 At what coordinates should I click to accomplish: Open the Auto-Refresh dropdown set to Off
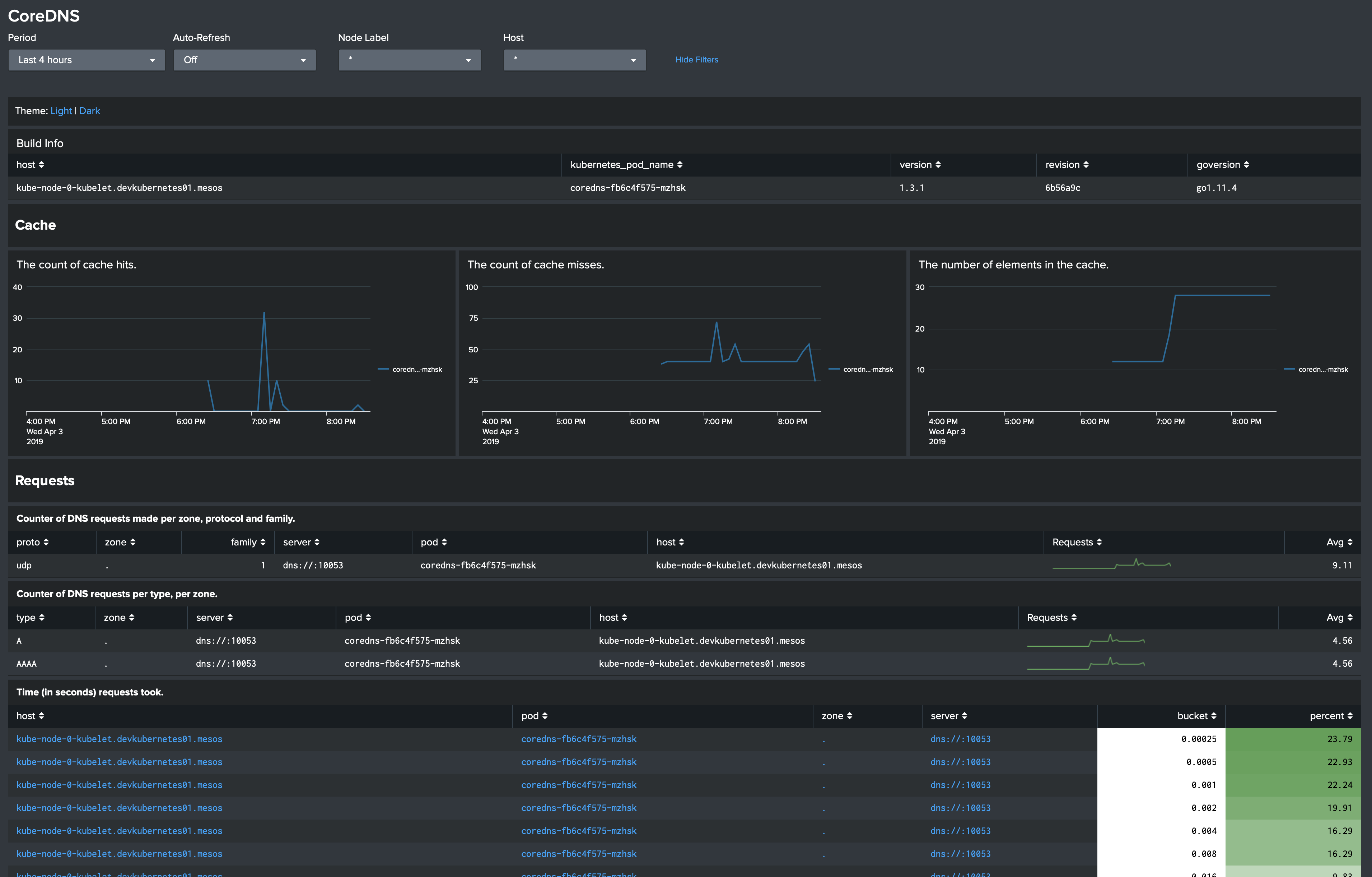point(244,60)
